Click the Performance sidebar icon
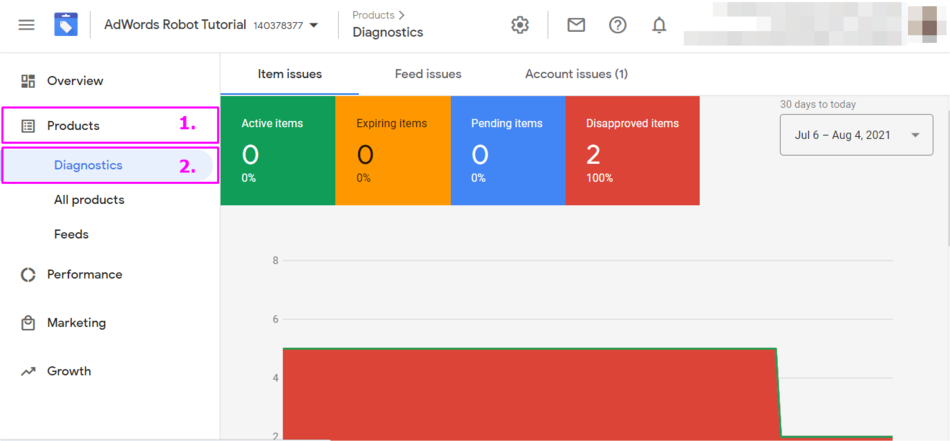The height and width of the screenshot is (441, 950). tap(28, 275)
